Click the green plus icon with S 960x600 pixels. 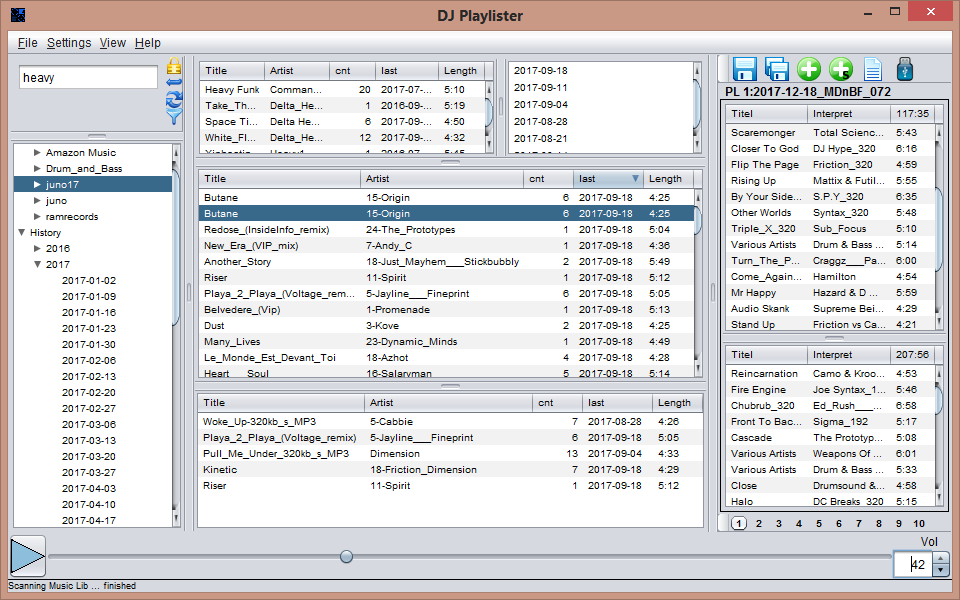coord(841,69)
